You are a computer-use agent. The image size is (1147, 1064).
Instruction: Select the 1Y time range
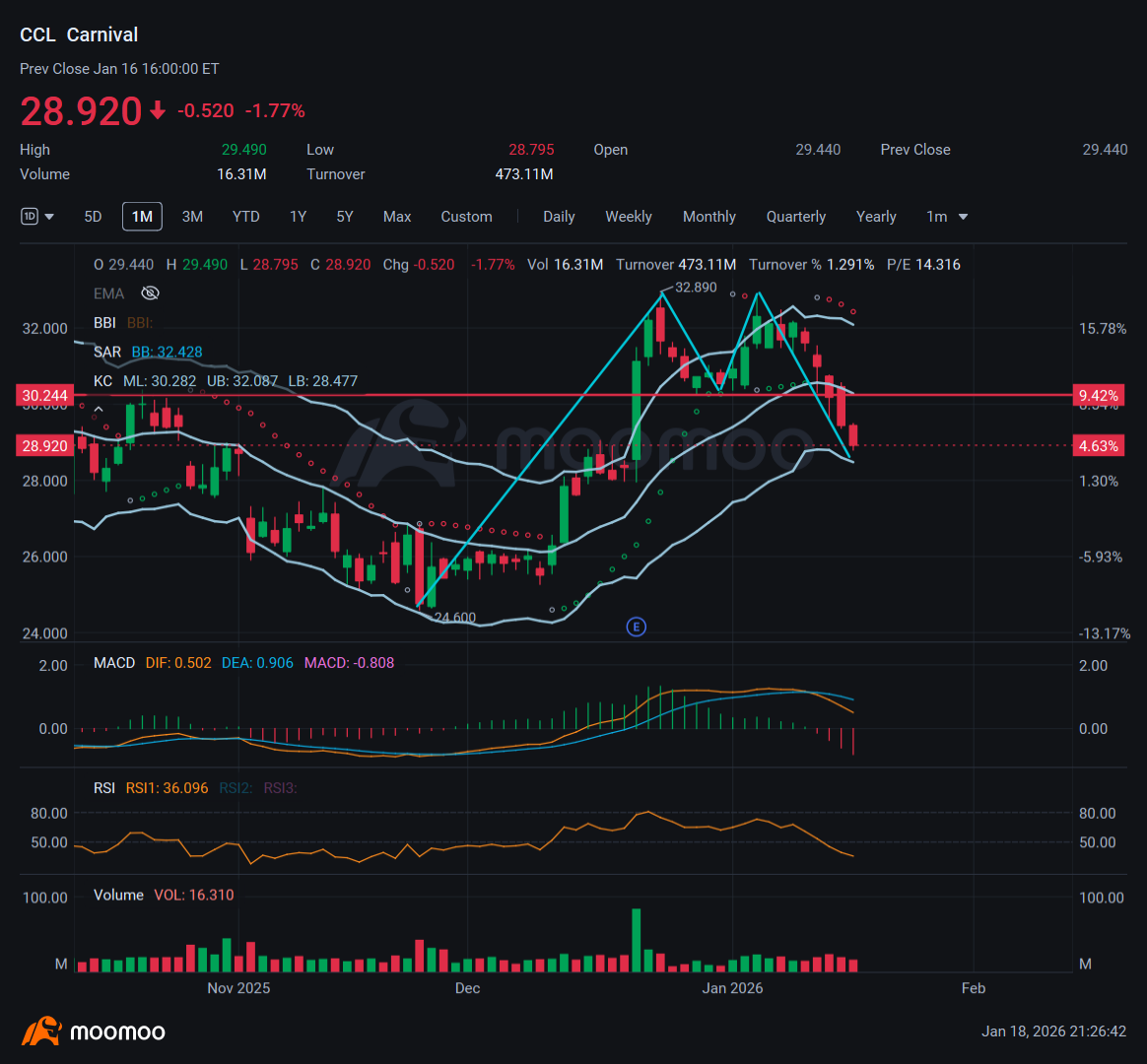tap(298, 217)
